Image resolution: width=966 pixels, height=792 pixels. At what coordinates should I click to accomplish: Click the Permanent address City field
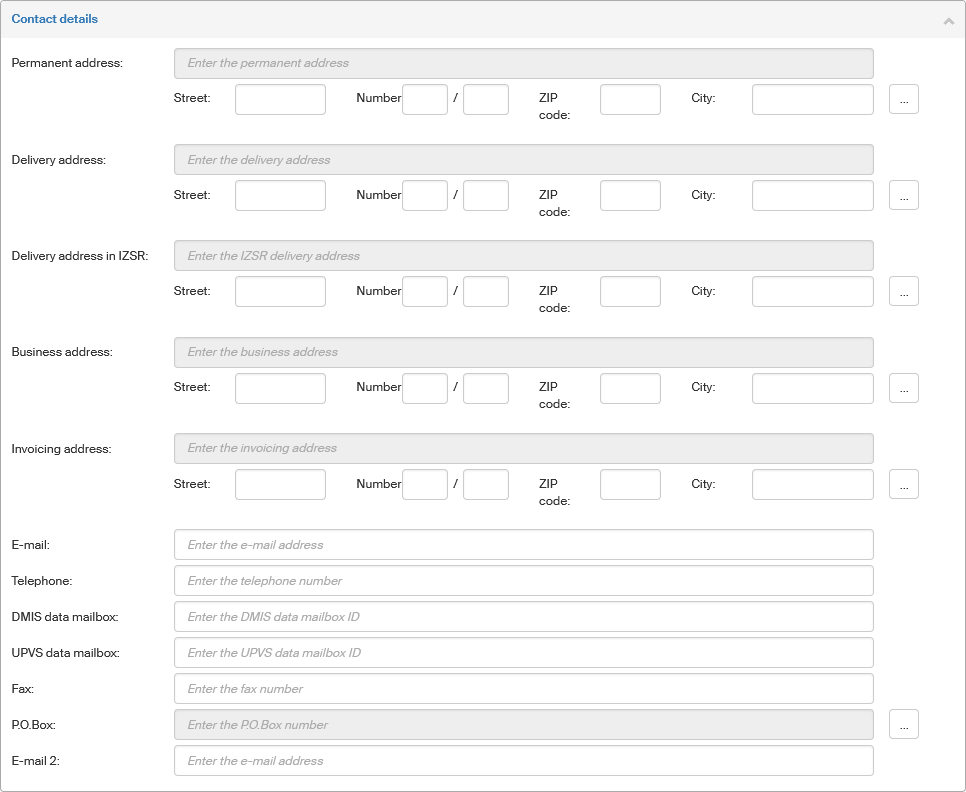tap(812, 99)
